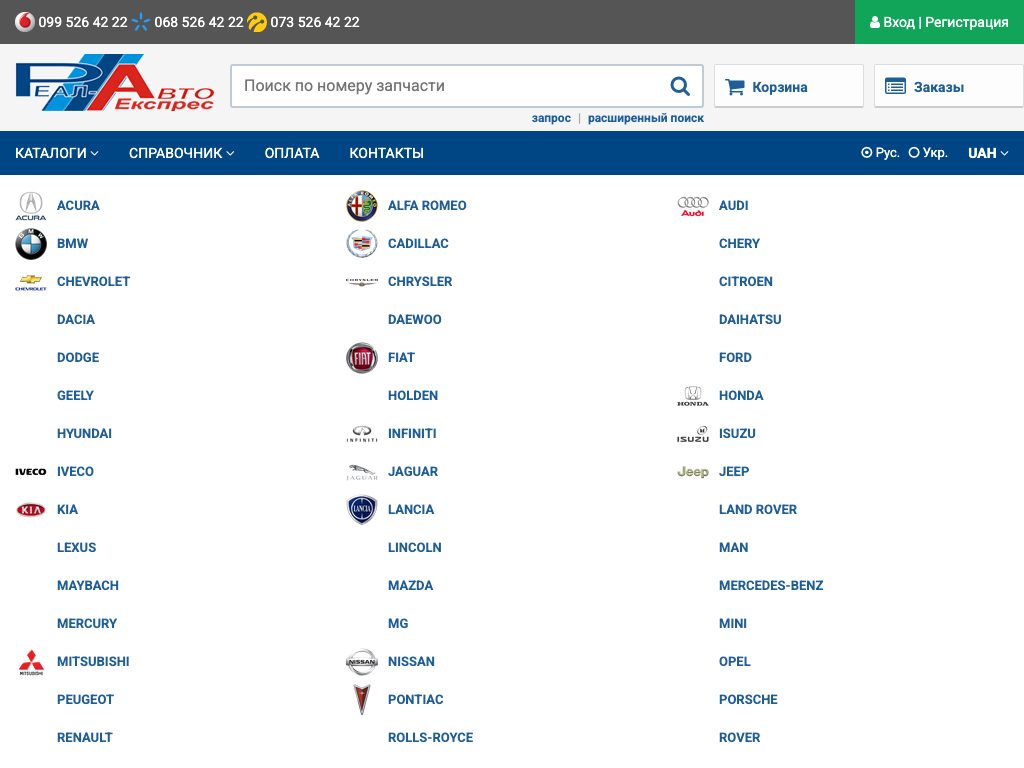The width and height of the screenshot is (1024, 768).
Task: Click the Fiat red badge logo
Action: click(362, 358)
